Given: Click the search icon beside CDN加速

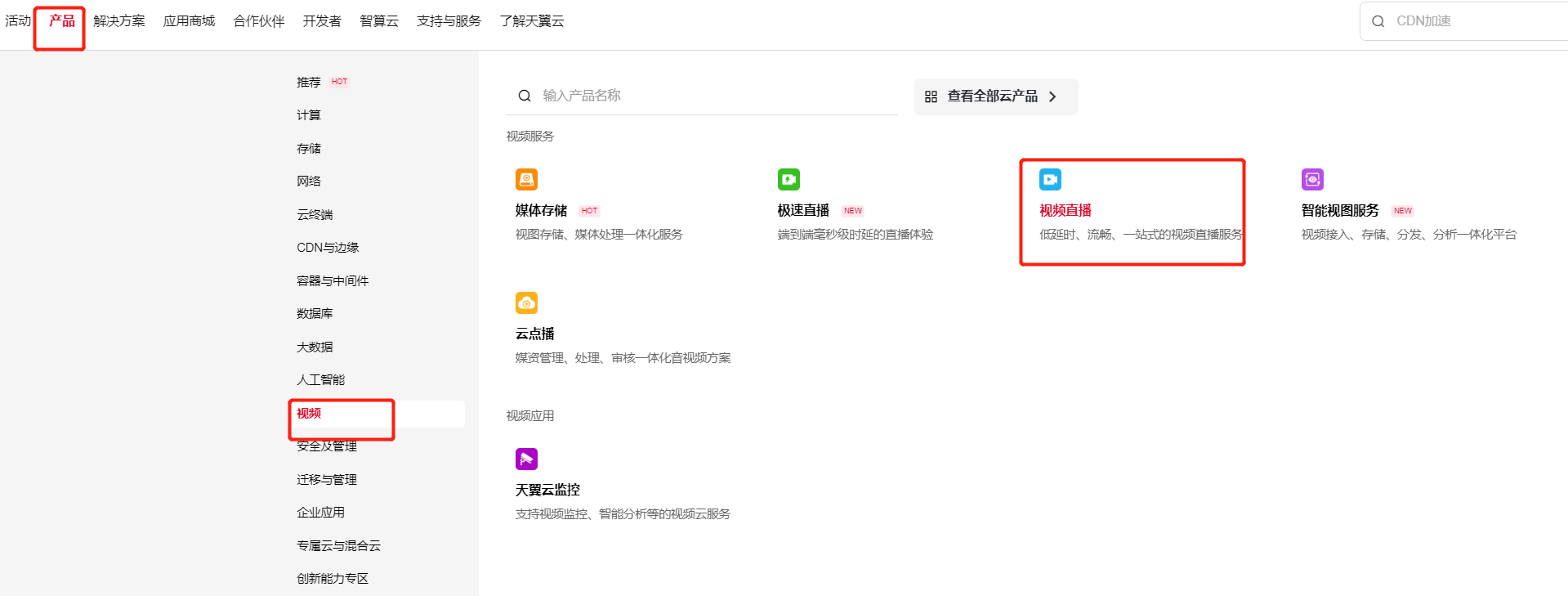Looking at the screenshot, I should coord(1378,21).
